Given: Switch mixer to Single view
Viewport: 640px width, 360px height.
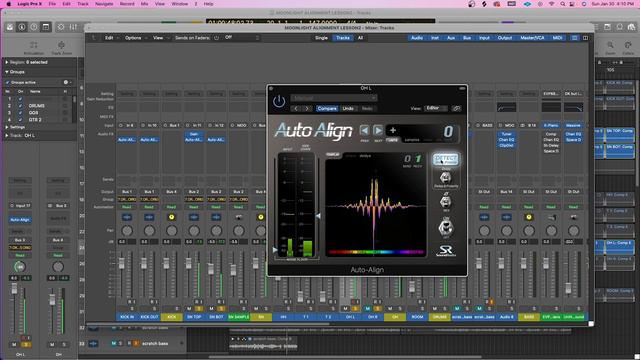Looking at the screenshot, I should point(321,38).
